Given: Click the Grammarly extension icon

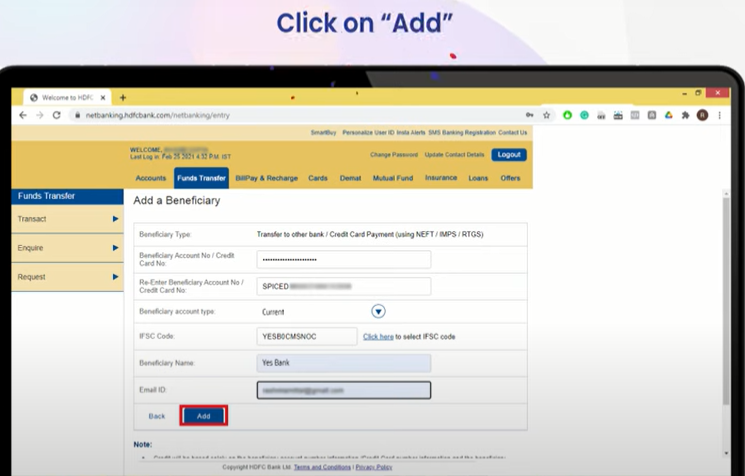Looking at the screenshot, I should click(x=584, y=115).
